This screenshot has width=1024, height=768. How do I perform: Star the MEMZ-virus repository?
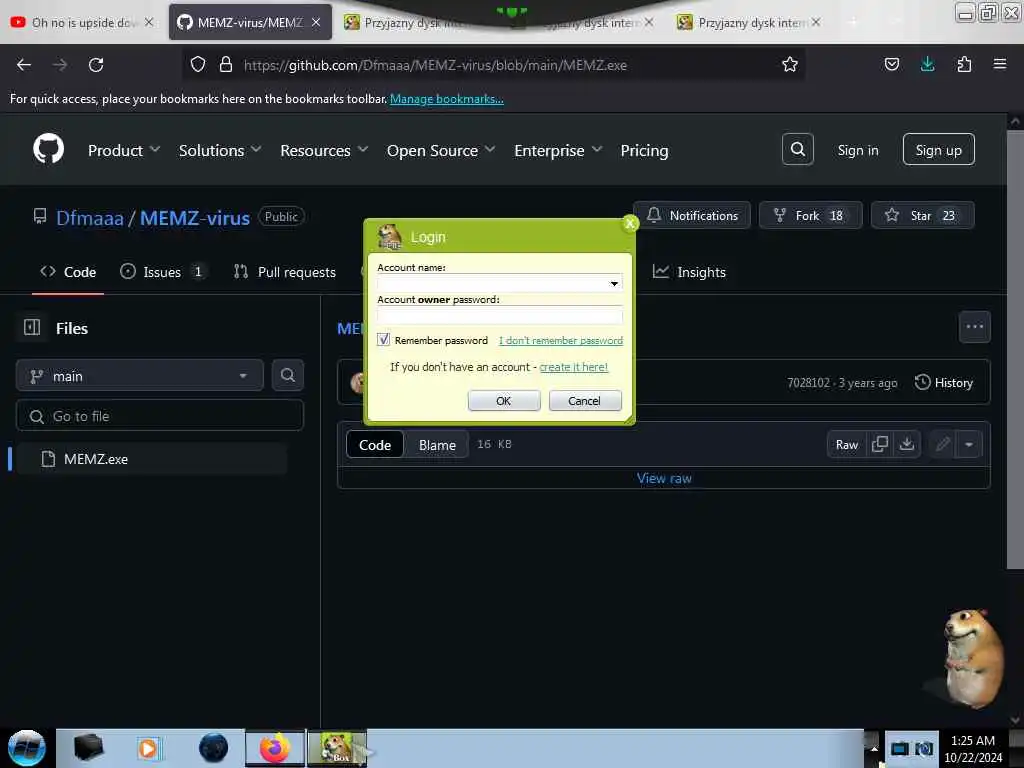pos(922,215)
